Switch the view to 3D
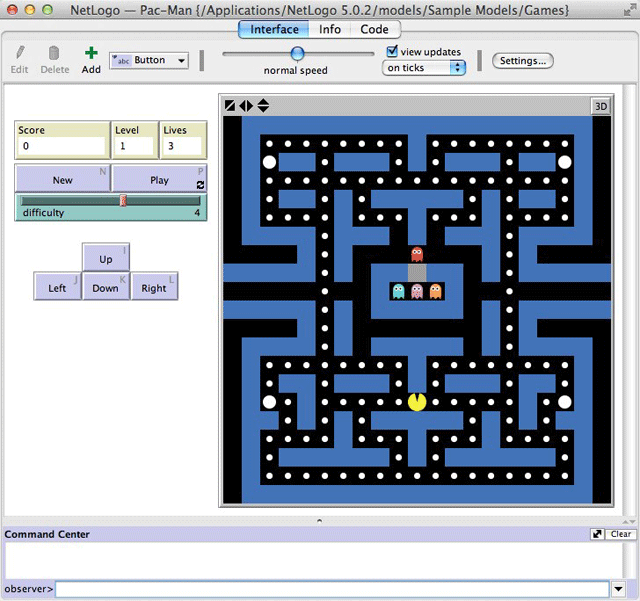 (x=600, y=107)
